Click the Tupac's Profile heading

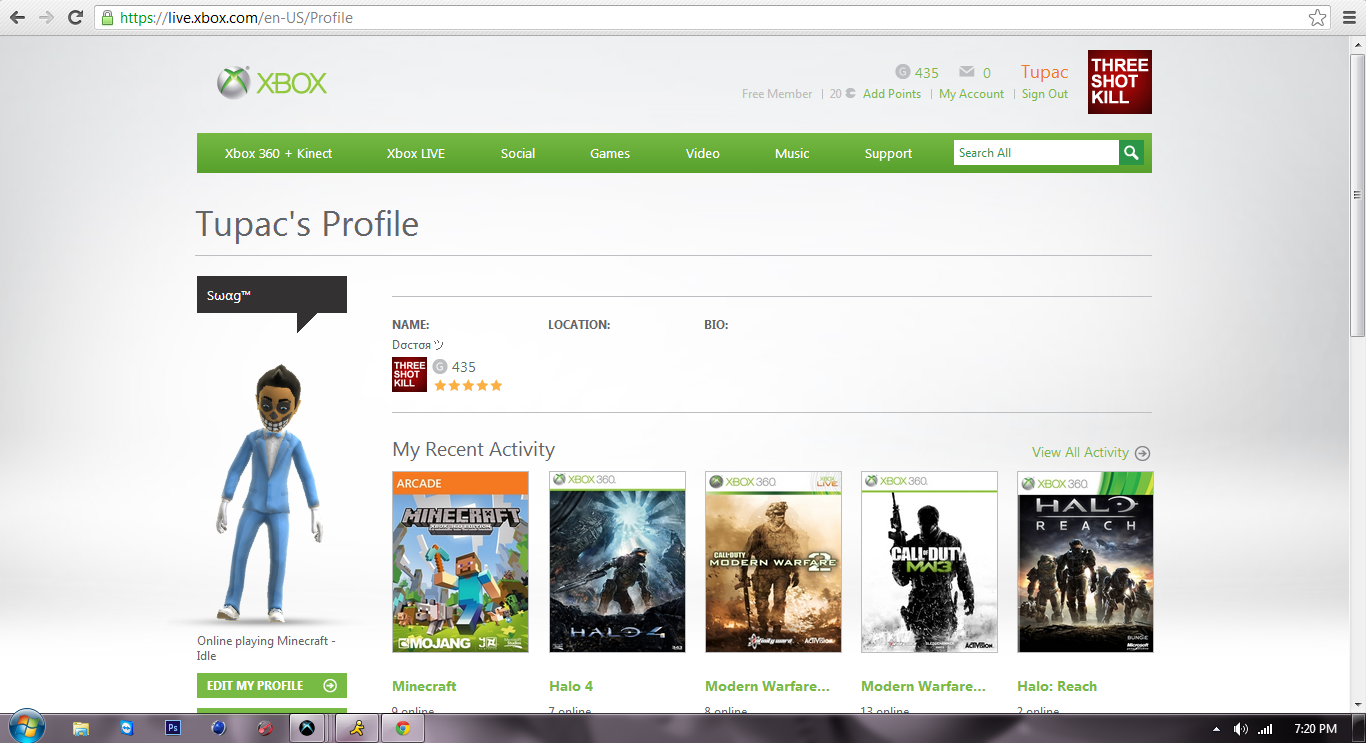click(x=307, y=224)
